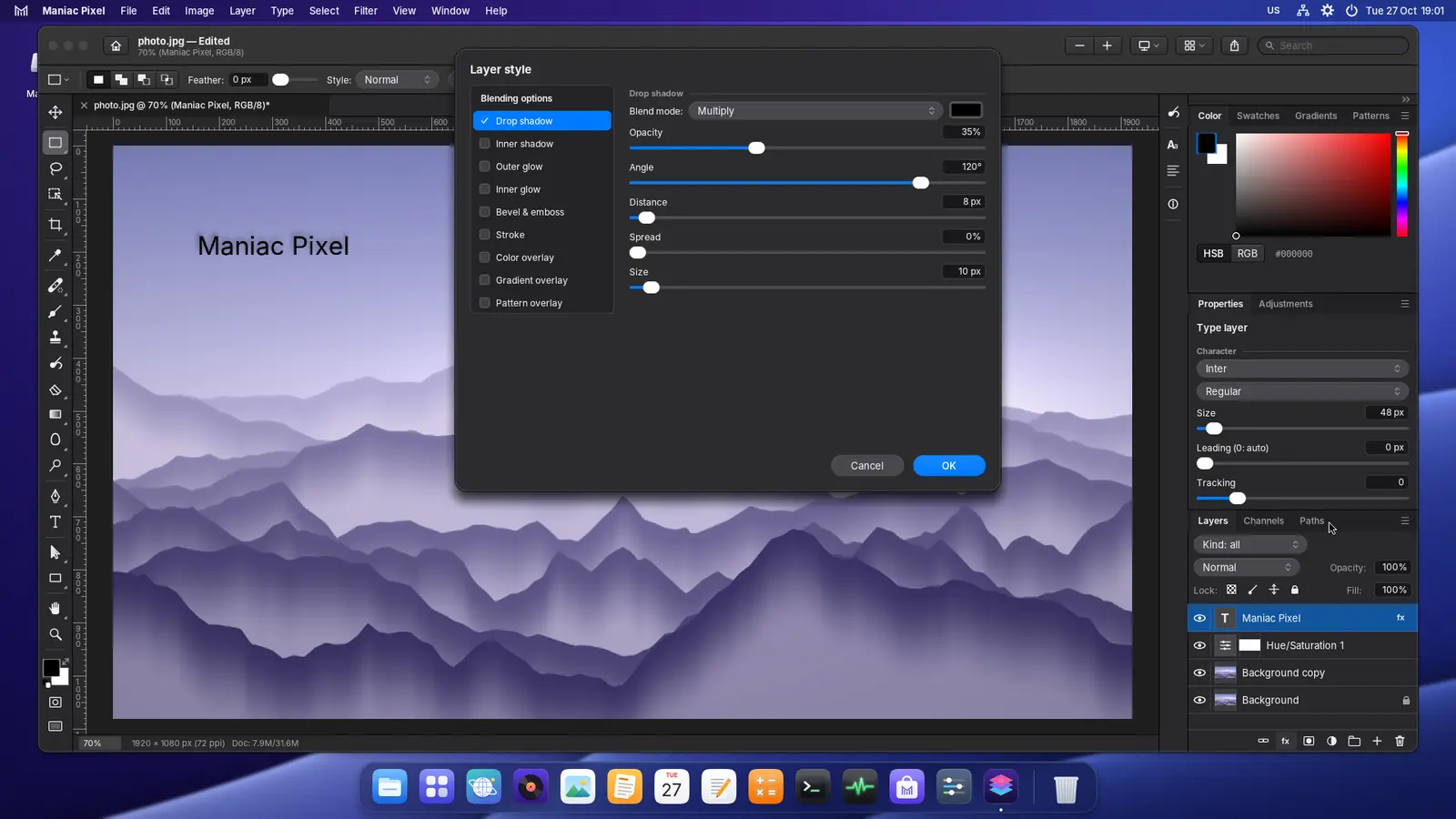Enable Stroke checkbox

pyautogui.click(x=485, y=235)
